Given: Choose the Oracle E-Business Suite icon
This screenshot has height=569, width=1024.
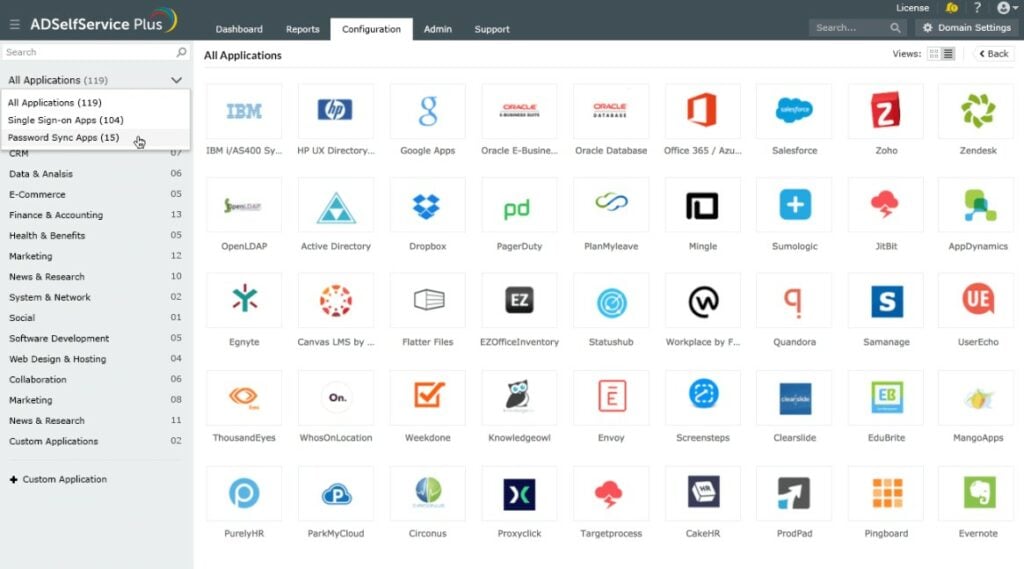Looking at the screenshot, I should point(519,111).
